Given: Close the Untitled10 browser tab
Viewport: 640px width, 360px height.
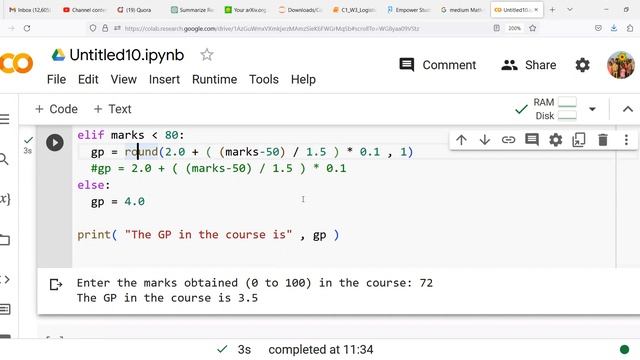Looking at the screenshot, I should (536, 9).
